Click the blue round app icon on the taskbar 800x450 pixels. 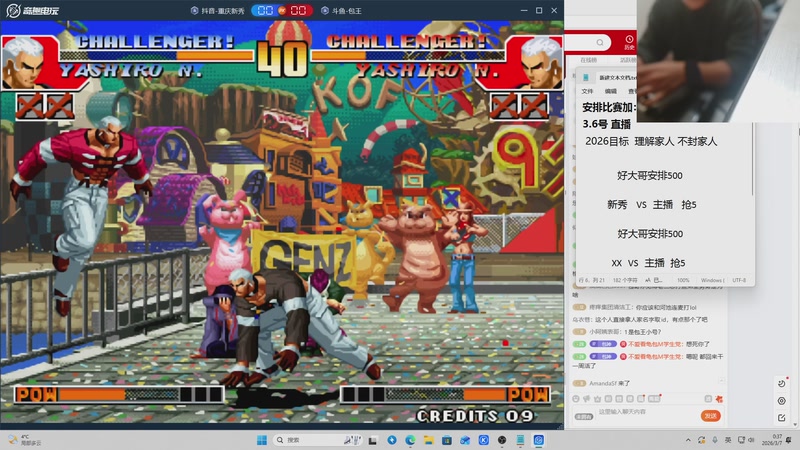coord(392,440)
